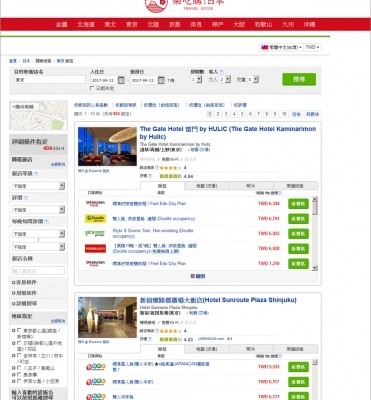Toggle the checkbox below check-in date
Image resolution: width=371 pixels, height=400 pixels.
point(92,88)
